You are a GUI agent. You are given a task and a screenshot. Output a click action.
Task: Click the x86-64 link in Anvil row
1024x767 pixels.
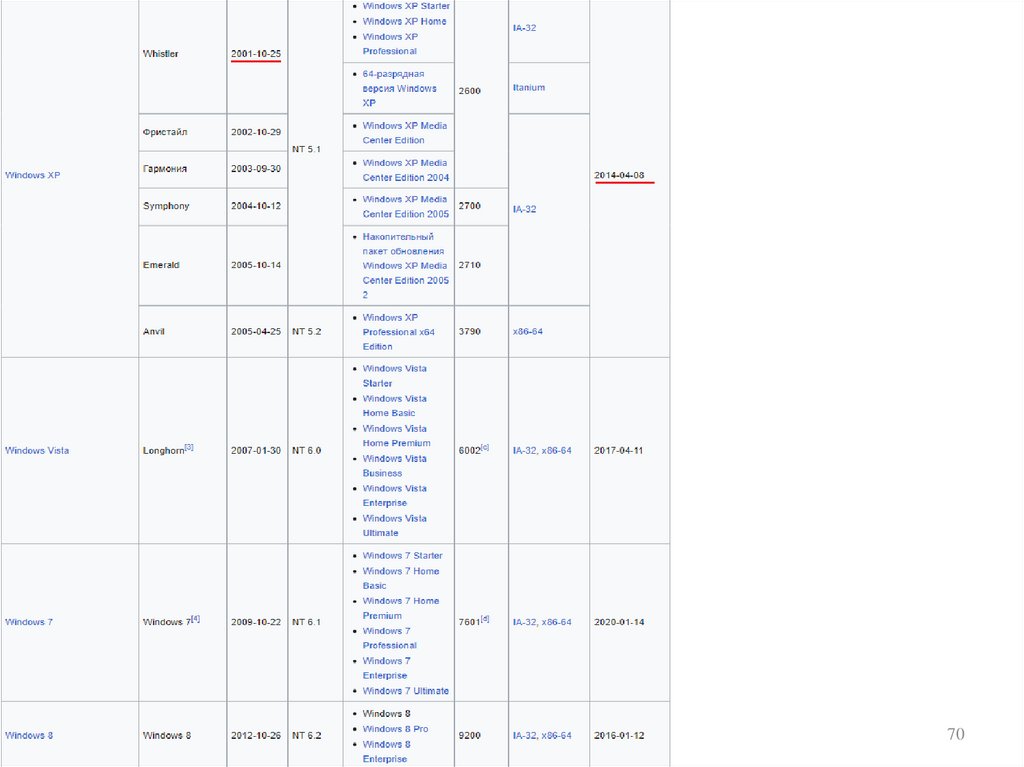pos(528,331)
